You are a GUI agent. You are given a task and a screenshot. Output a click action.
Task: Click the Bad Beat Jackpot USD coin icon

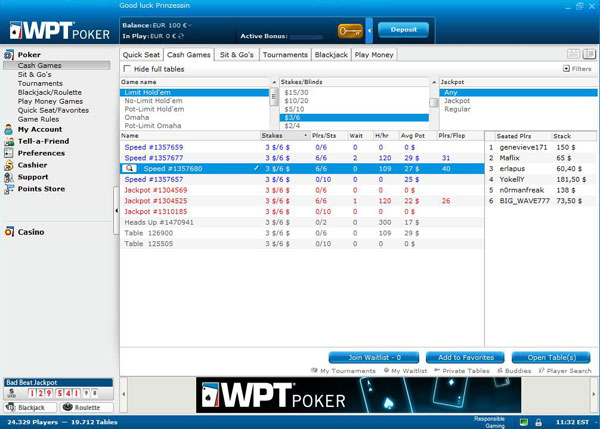click(11, 393)
